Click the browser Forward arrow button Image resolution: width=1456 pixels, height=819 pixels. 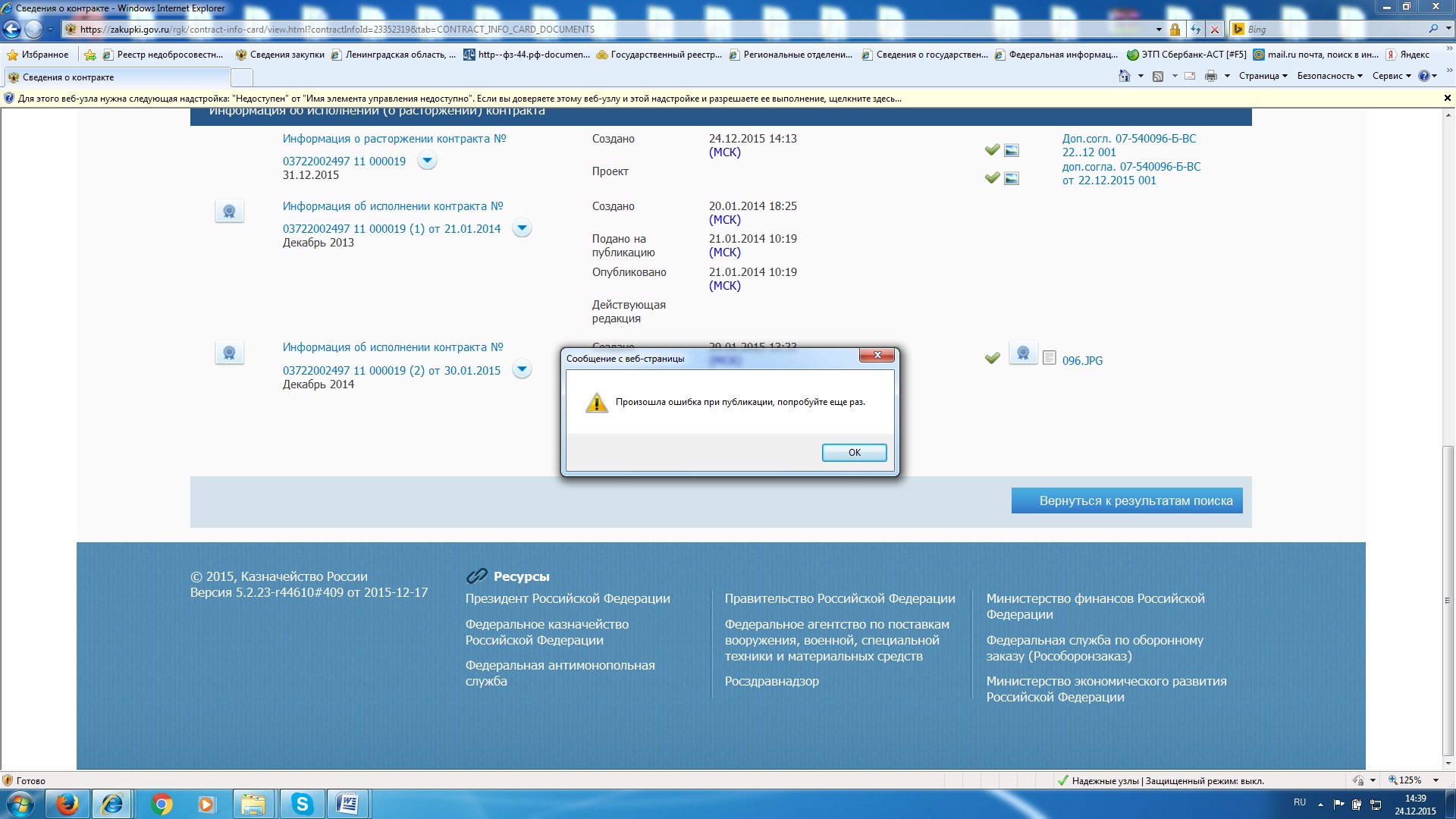point(33,29)
